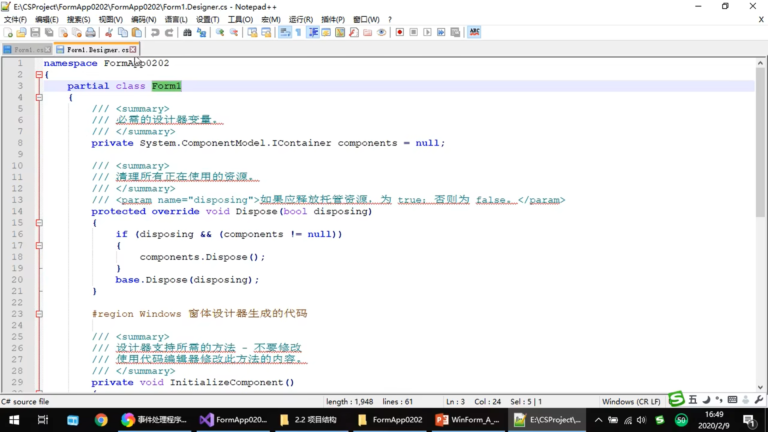Screen dimensions: 768x432
Task: Open Find using the binoculars icon
Action: (x=187, y=32)
